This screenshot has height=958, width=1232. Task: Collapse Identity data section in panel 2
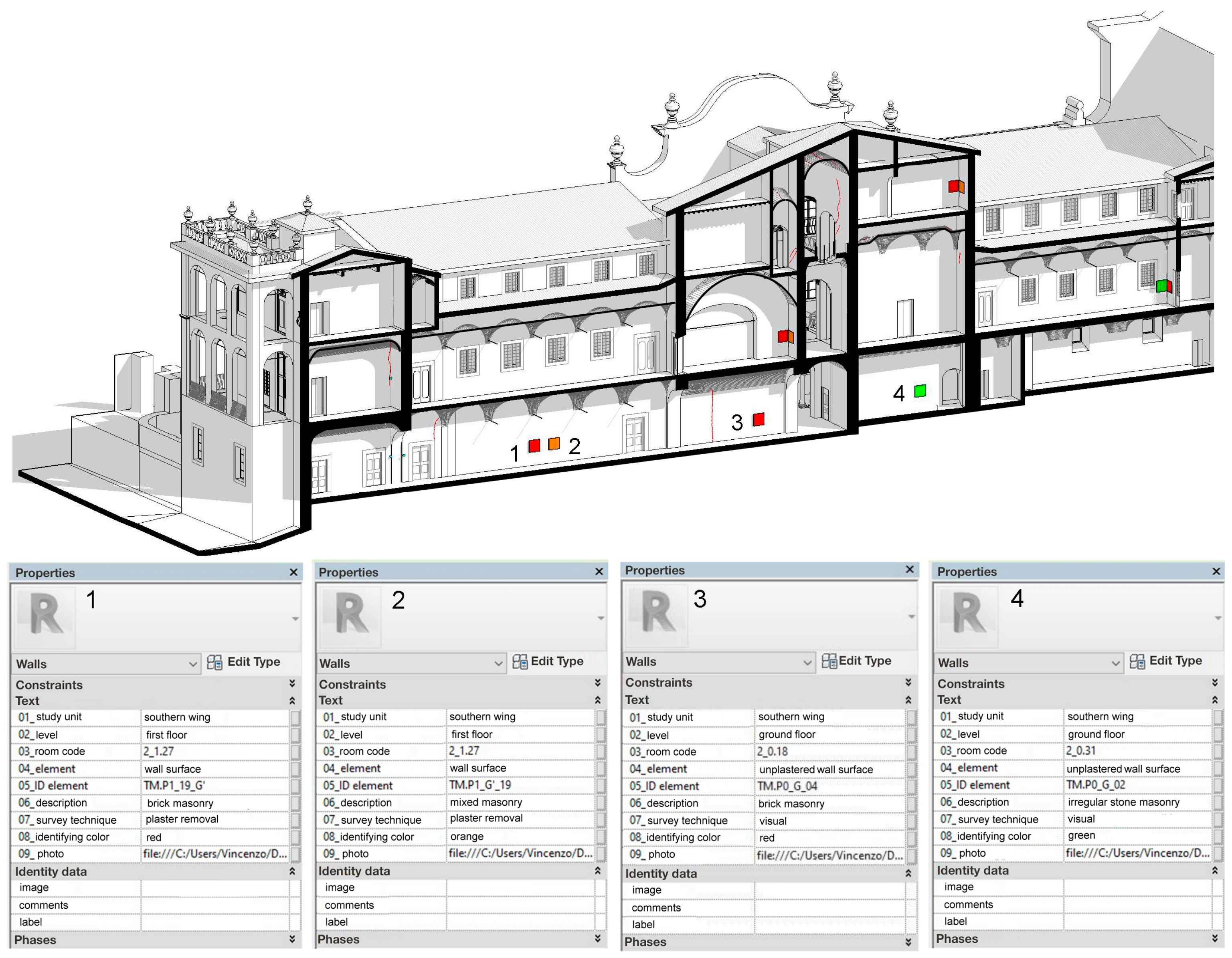pos(598,871)
